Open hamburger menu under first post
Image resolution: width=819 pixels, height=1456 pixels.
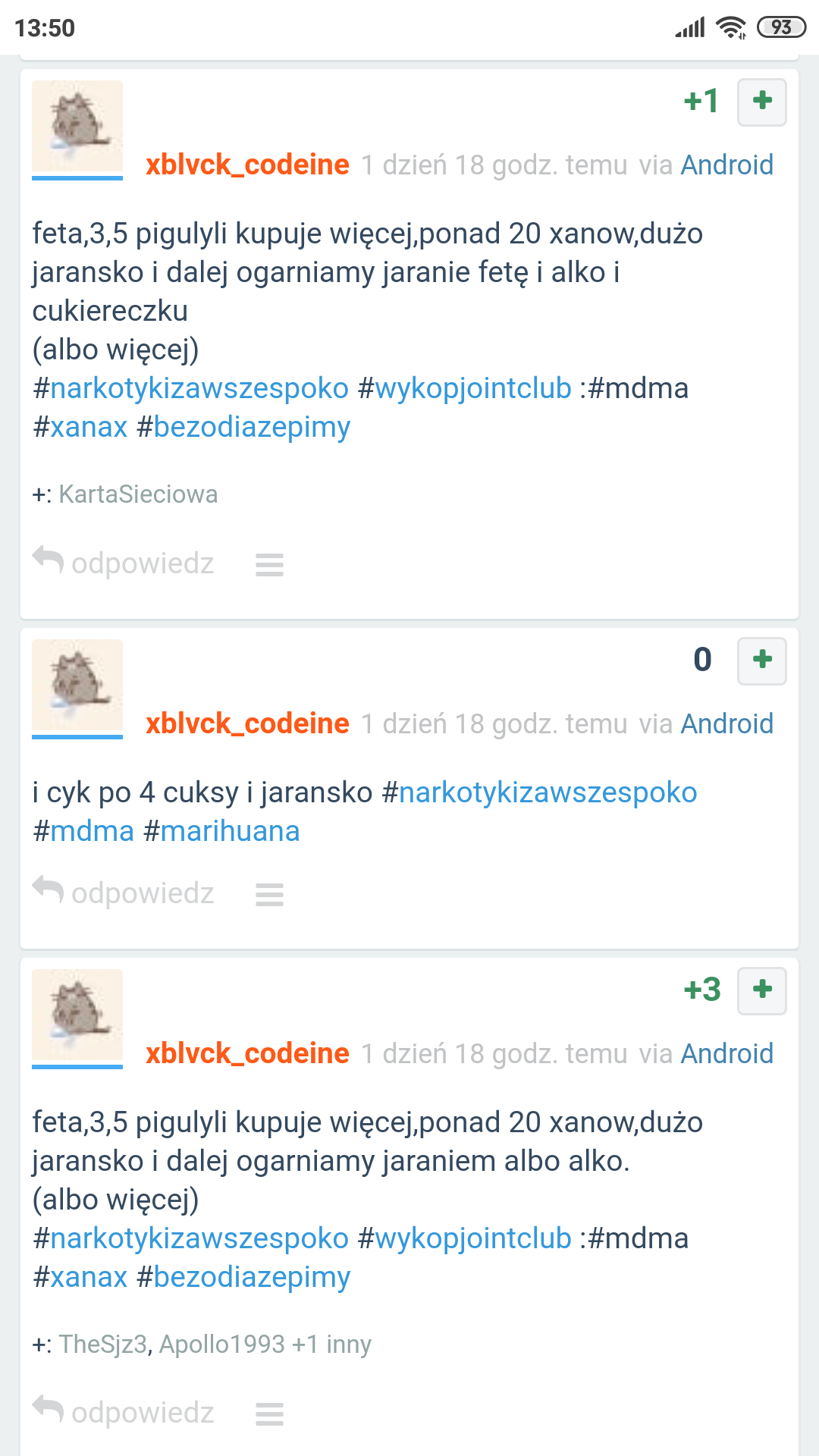point(269,565)
